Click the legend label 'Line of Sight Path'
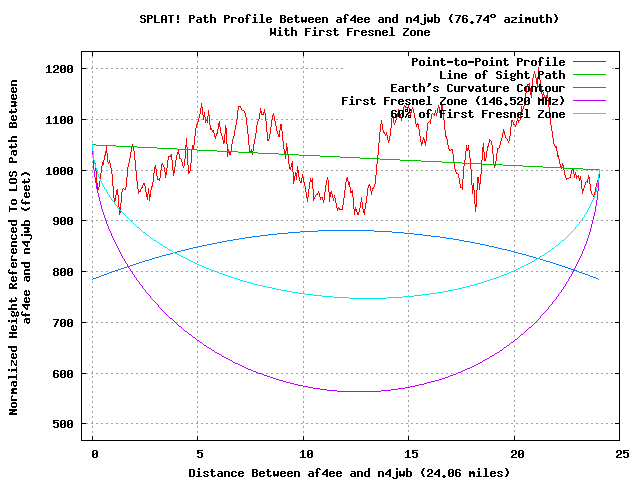Viewport: 640px width, 480px height. (x=502, y=75)
